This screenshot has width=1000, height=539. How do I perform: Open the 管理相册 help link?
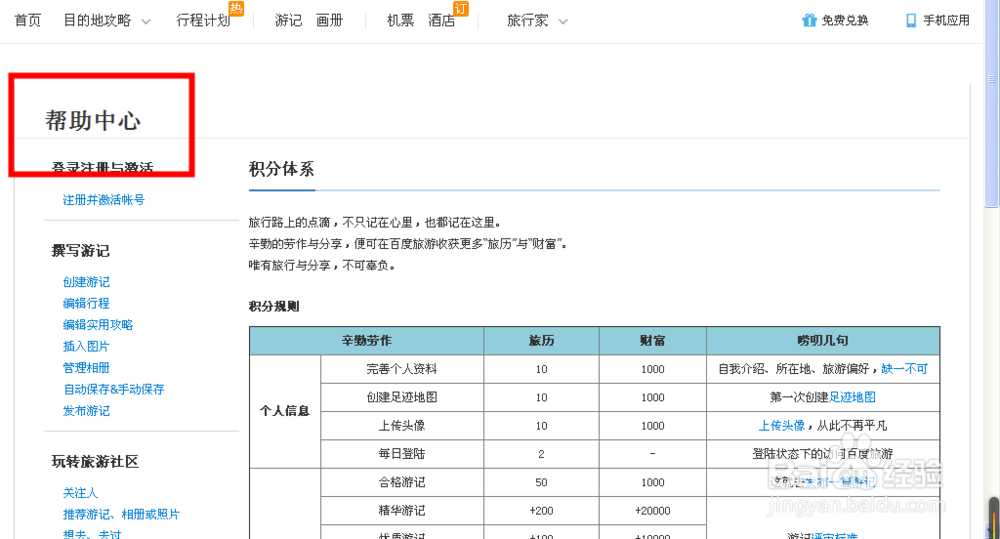point(86,367)
